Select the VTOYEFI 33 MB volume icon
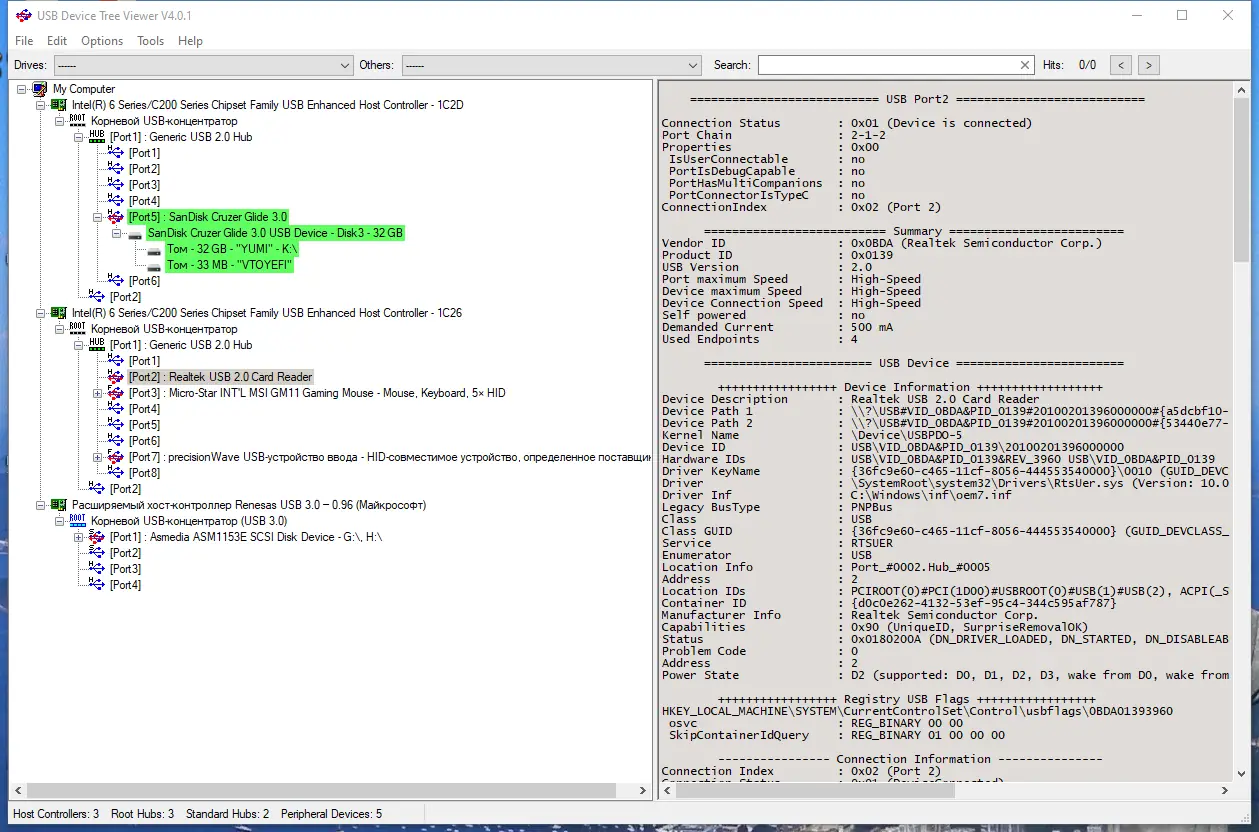The image size is (1259, 832). click(x=154, y=266)
